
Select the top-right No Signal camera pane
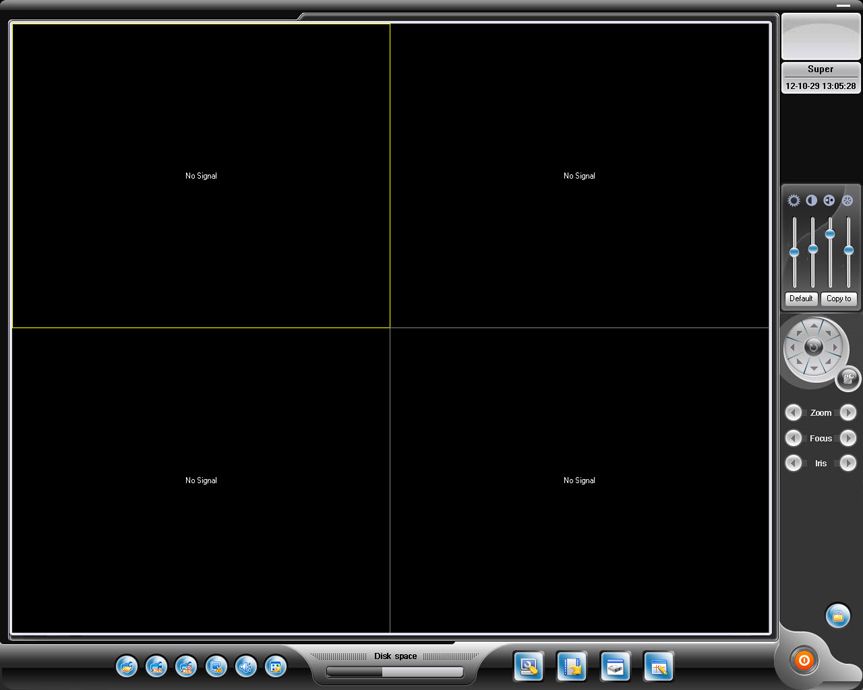pyautogui.click(x=580, y=175)
